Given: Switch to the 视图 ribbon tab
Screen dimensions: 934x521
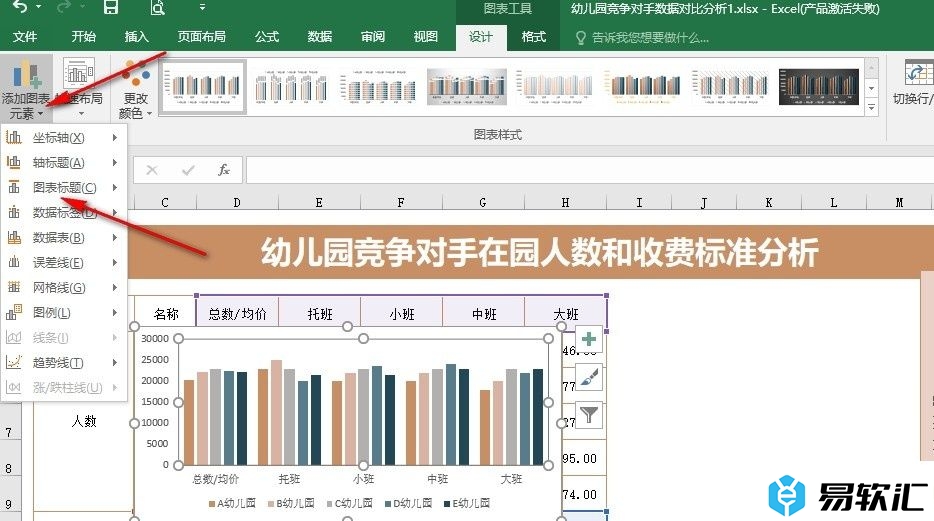Looking at the screenshot, I should (x=425, y=37).
